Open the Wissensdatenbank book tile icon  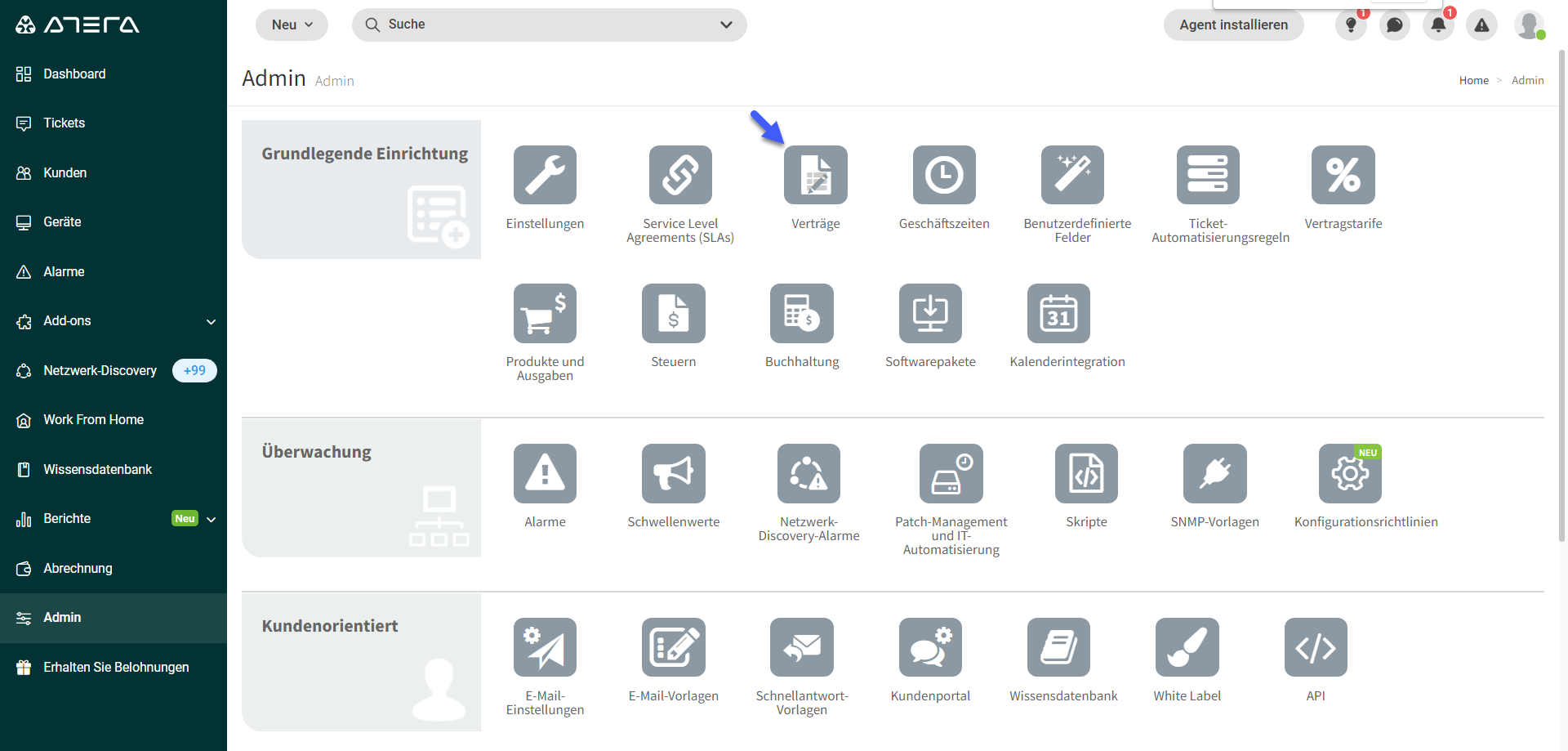[x=1058, y=647]
